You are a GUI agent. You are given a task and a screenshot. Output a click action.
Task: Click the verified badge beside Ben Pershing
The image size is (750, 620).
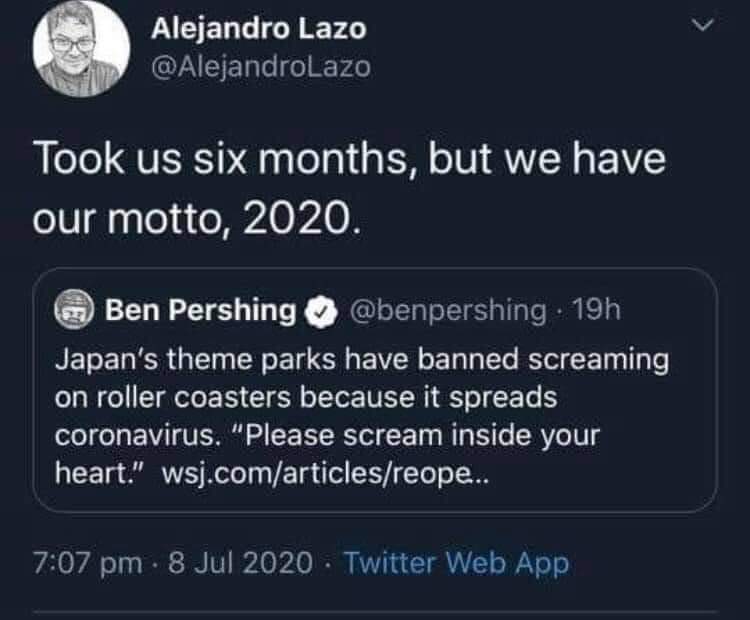(316, 311)
